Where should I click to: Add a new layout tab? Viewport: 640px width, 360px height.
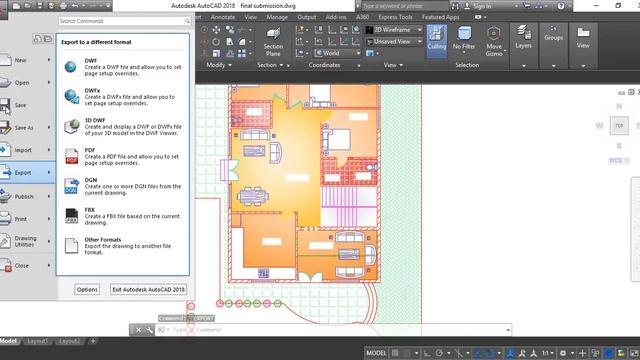93,341
